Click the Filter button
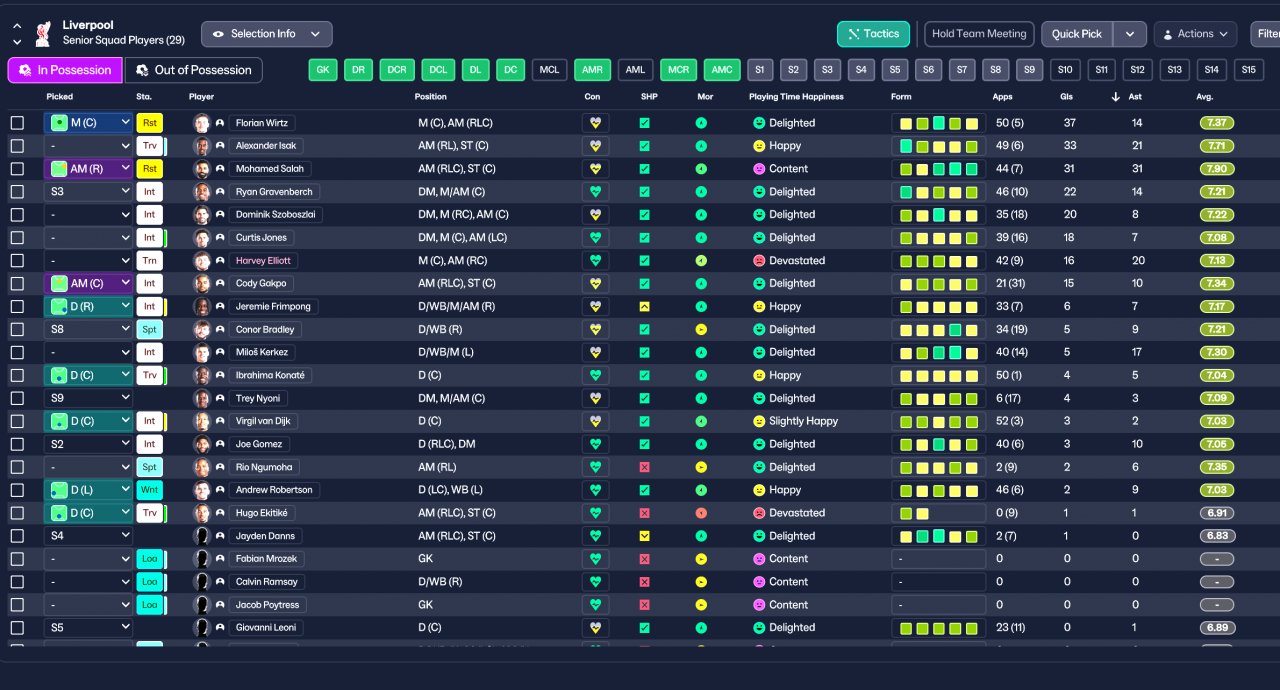Viewport: 1280px width, 690px height. [x=1266, y=34]
